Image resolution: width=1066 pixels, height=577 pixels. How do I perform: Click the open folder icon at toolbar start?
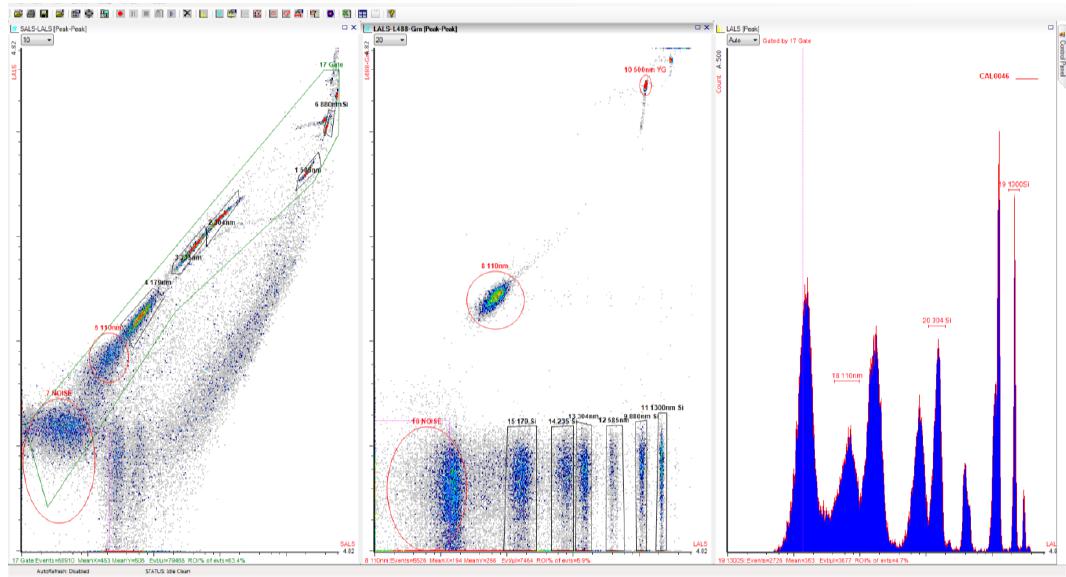click(x=18, y=14)
